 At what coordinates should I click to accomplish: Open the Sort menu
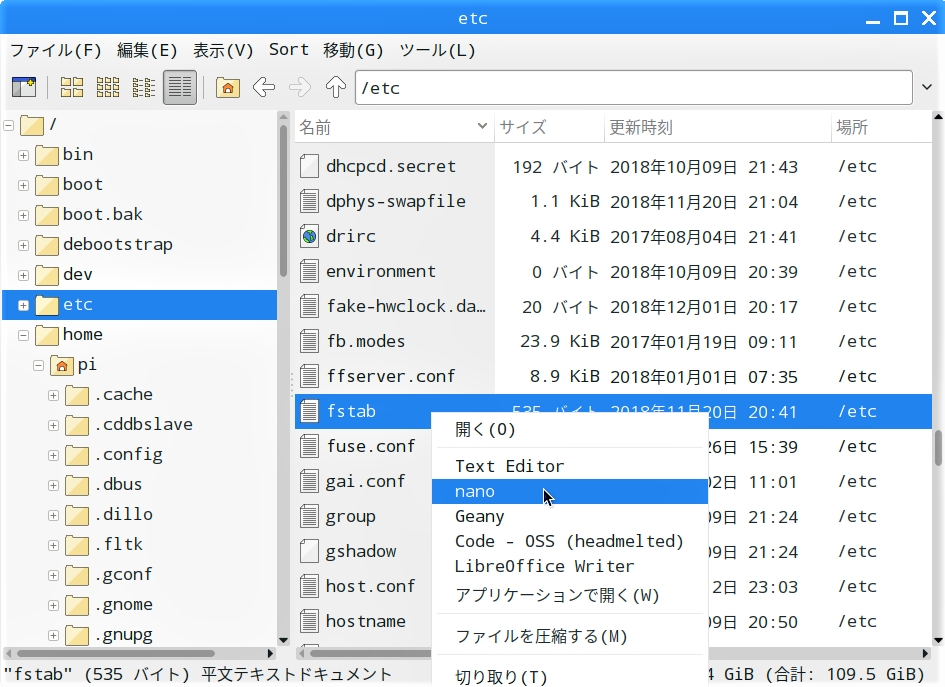coord(289,50)
